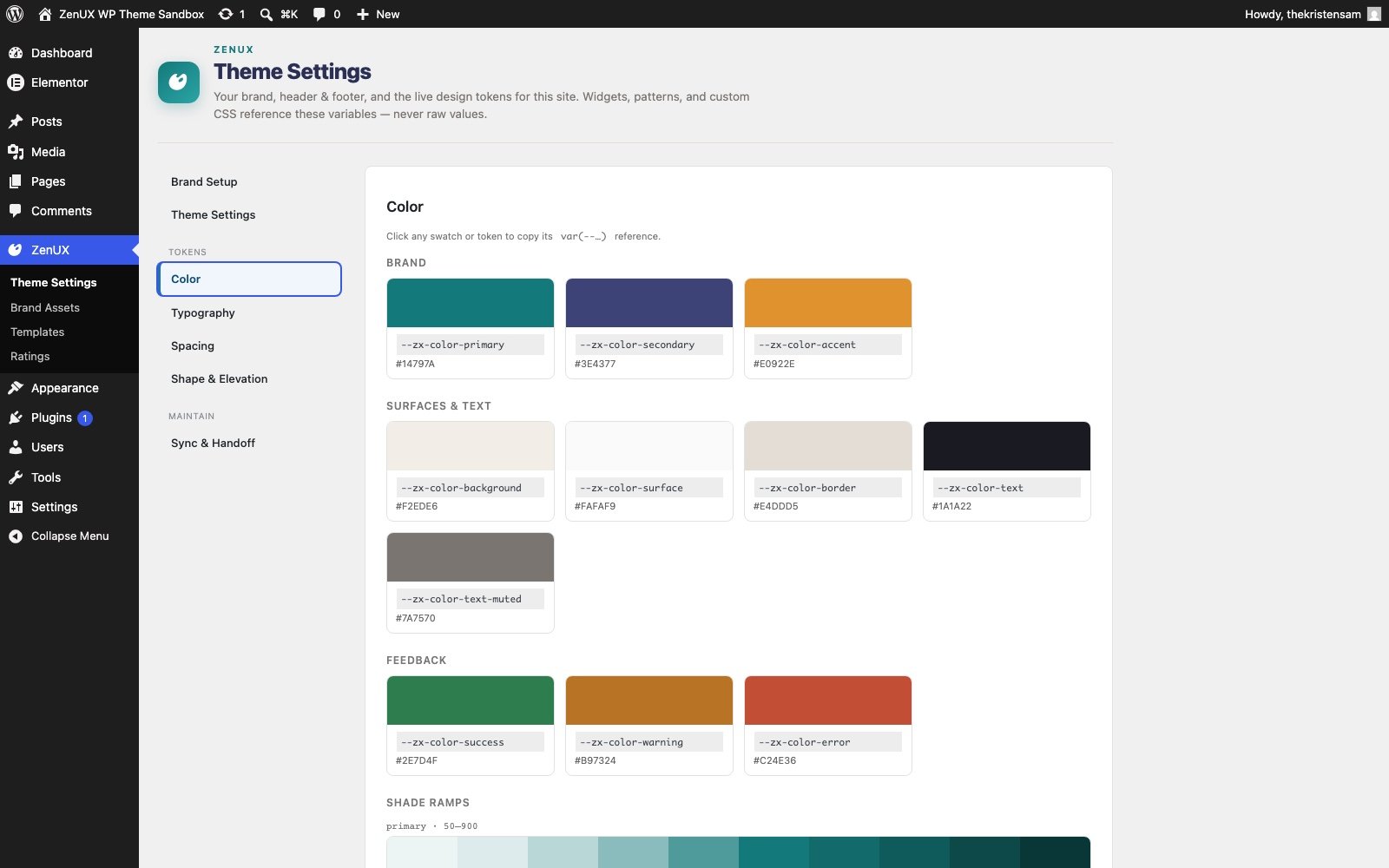The image size is (1389, 868).
Task: Open the Templates submenu item
Action: coord(37,332)
